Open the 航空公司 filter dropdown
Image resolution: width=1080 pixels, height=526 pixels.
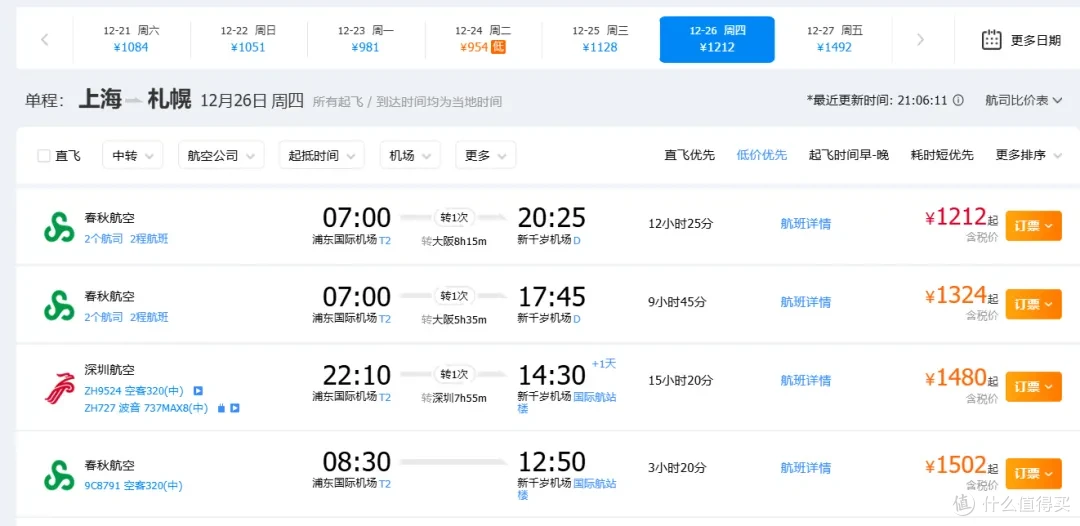coord(221,155)
